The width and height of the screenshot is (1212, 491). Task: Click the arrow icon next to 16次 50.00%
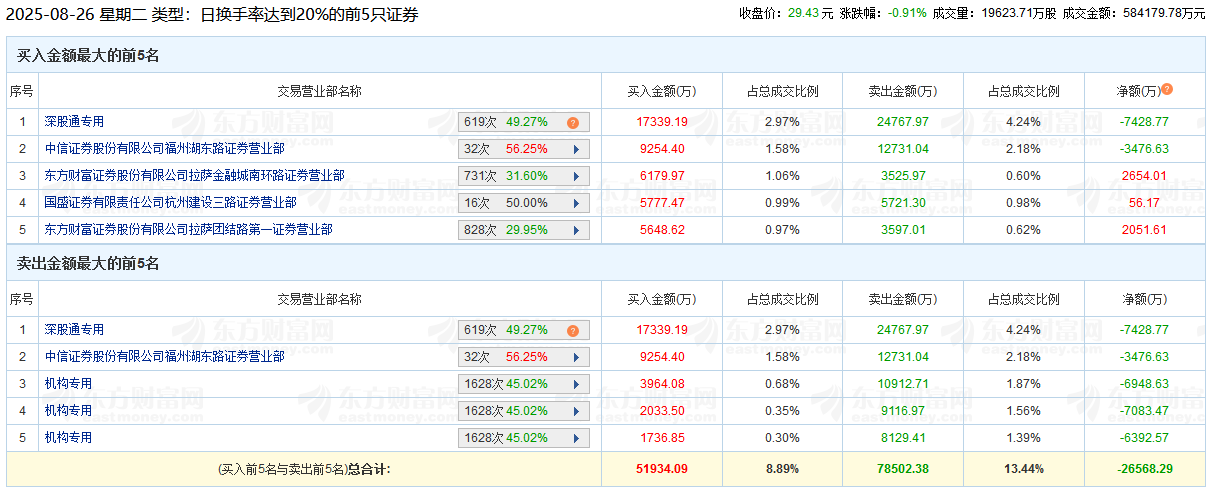pos(576,203)
